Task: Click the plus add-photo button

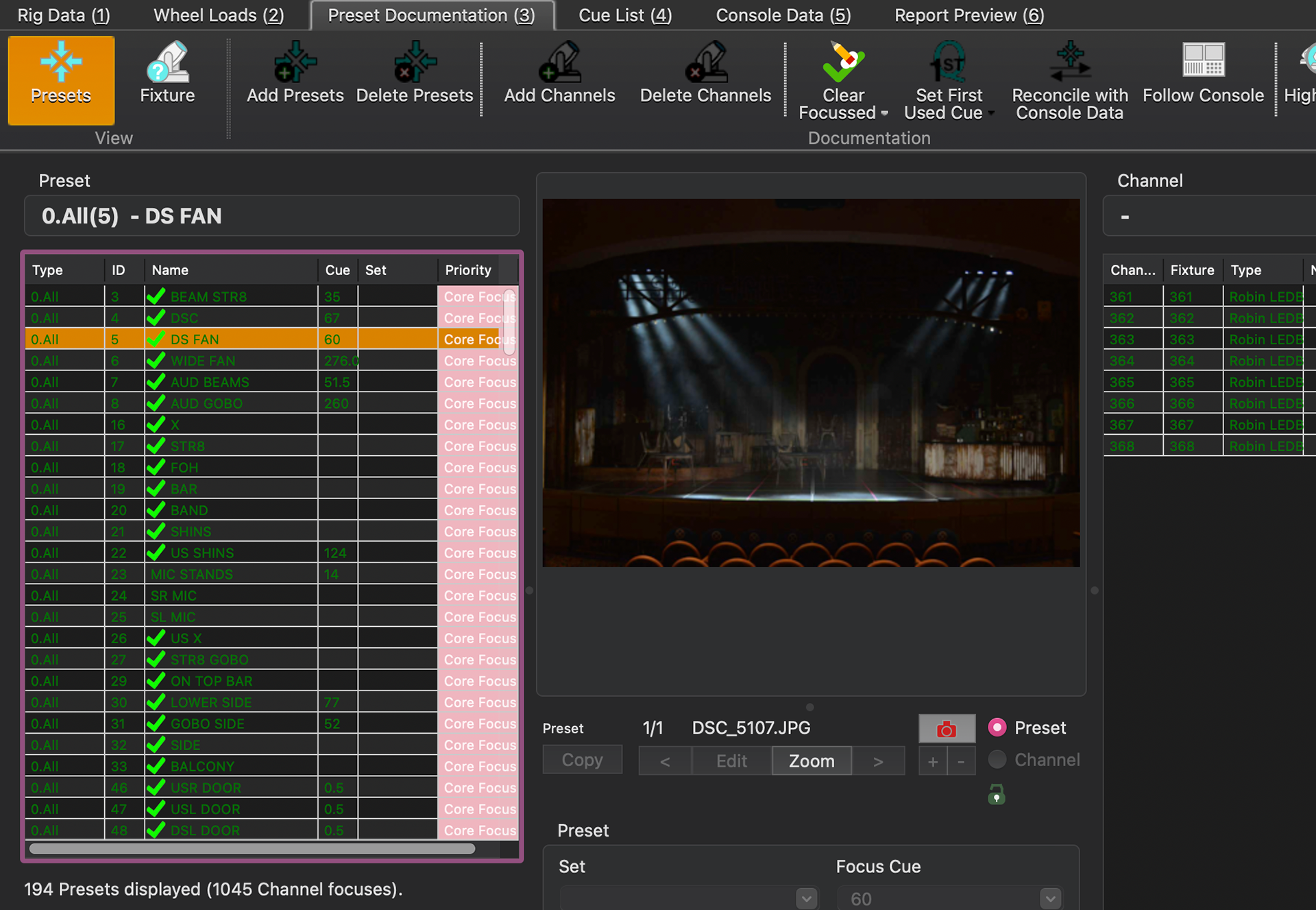Action: coord(933,761)
